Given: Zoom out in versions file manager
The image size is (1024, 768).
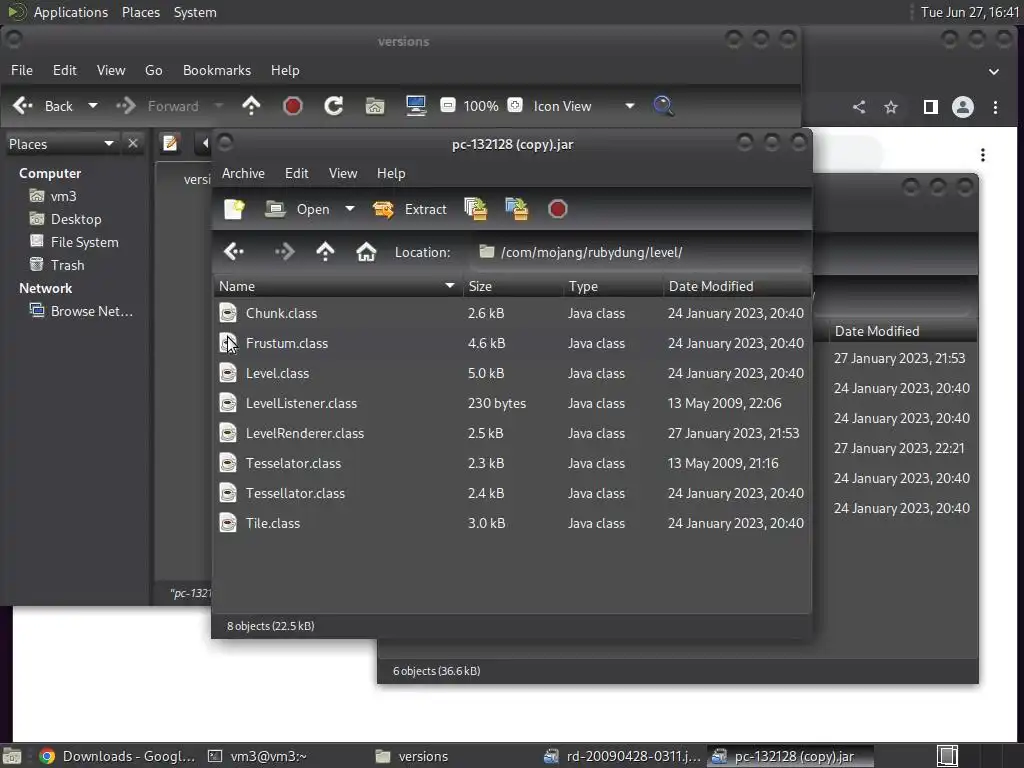Looking at the screenshot, I should 447,105.
